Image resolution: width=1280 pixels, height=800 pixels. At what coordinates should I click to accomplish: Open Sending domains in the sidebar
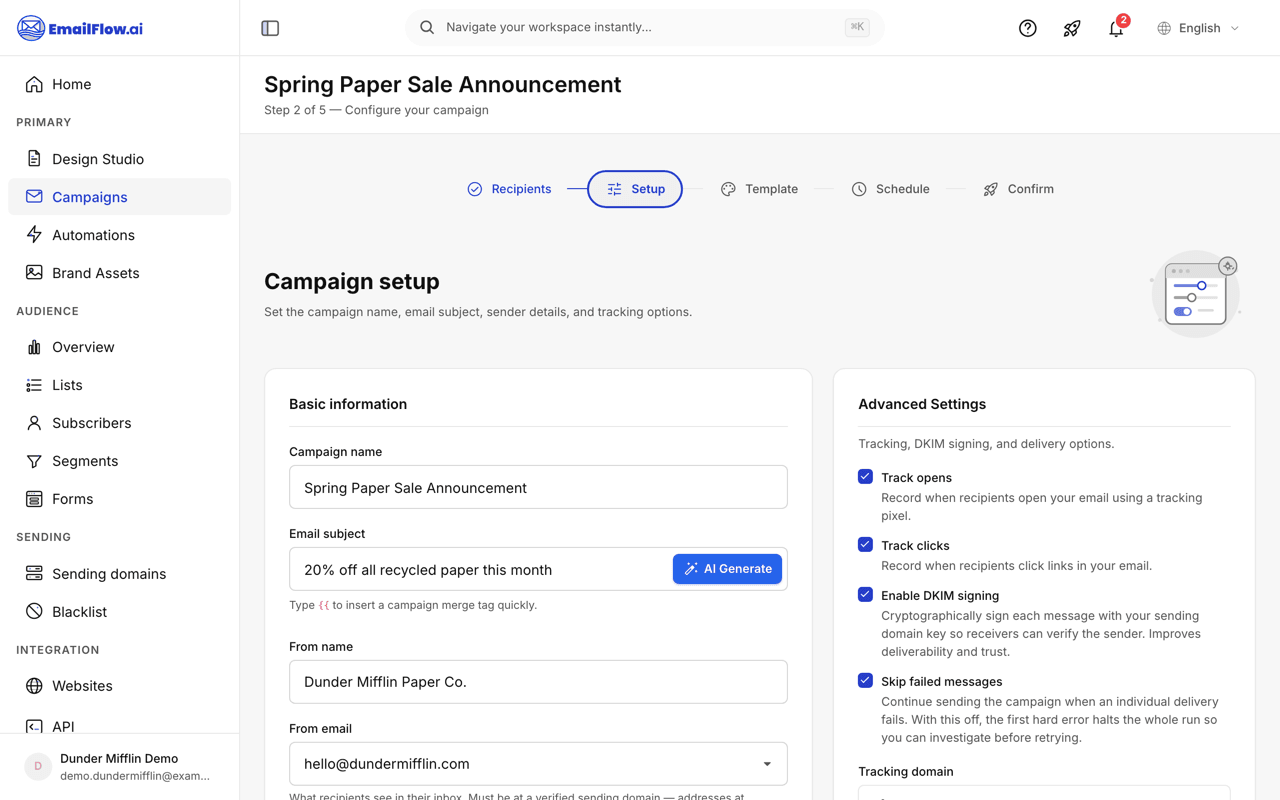(119, 574)
